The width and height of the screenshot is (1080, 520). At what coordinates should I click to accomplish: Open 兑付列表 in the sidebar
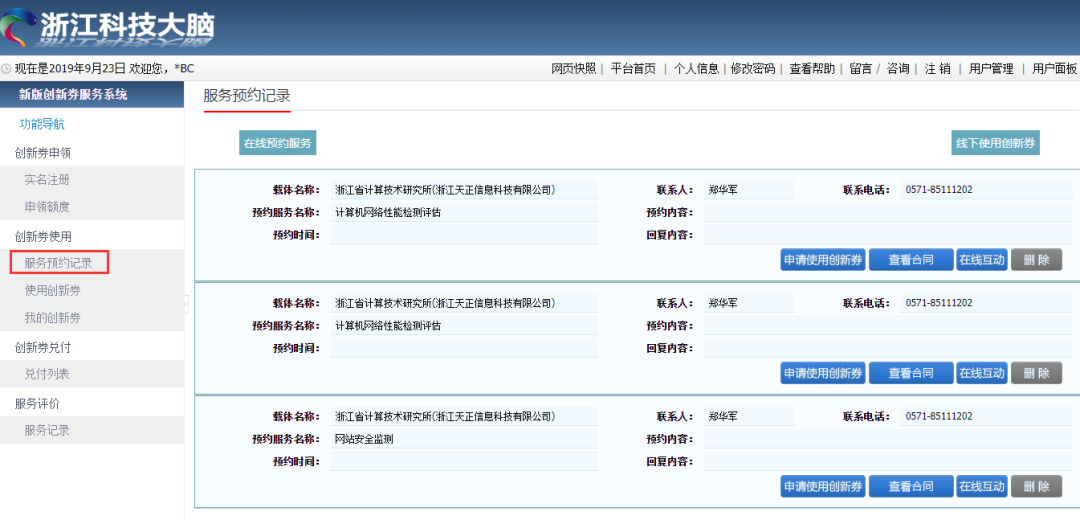click(47, 374)
